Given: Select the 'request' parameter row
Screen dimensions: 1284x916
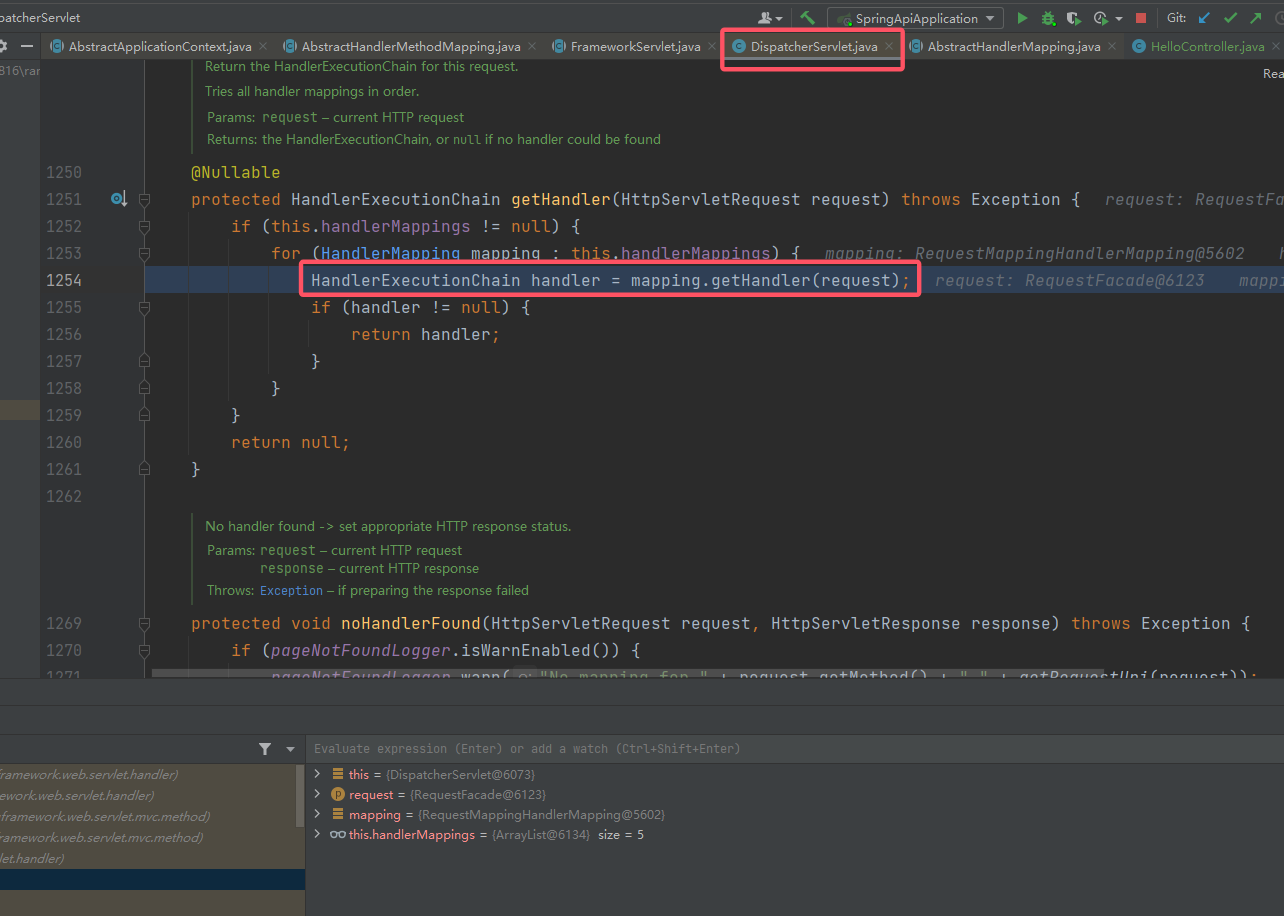Looking at the screenshot, I should (795, 795).
